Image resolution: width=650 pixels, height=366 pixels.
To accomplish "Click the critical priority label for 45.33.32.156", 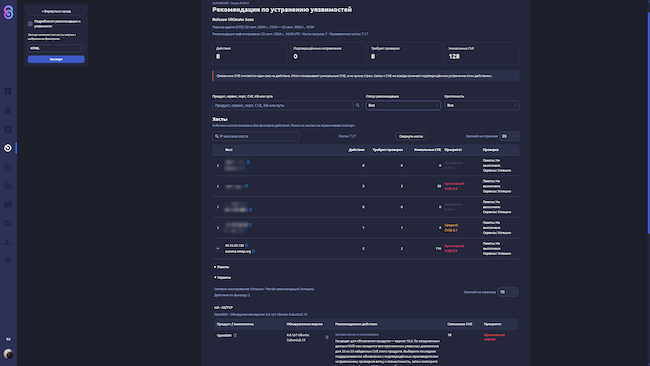I will click(x=454, y=248).
